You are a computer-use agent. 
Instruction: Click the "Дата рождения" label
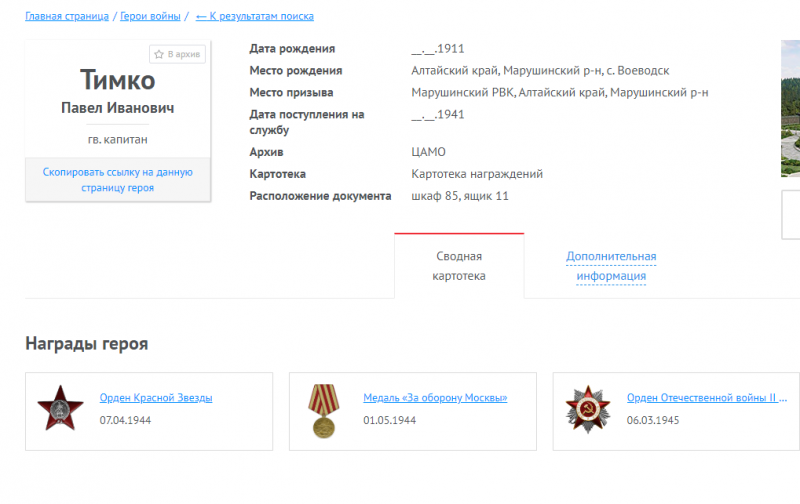[x=292, y=48]
